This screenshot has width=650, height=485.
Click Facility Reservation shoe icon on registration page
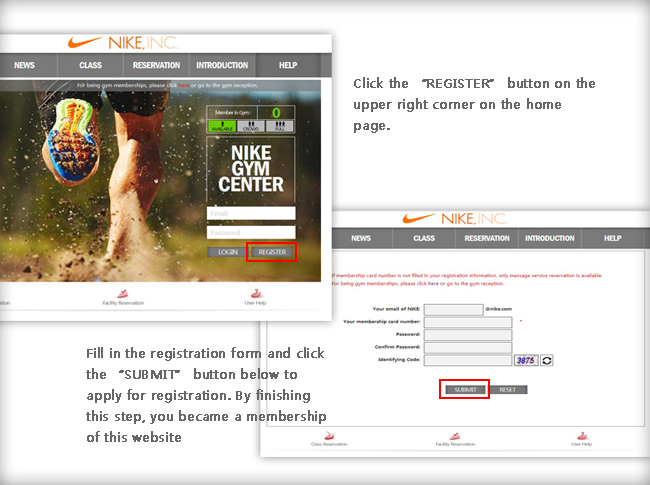point(455,435)
